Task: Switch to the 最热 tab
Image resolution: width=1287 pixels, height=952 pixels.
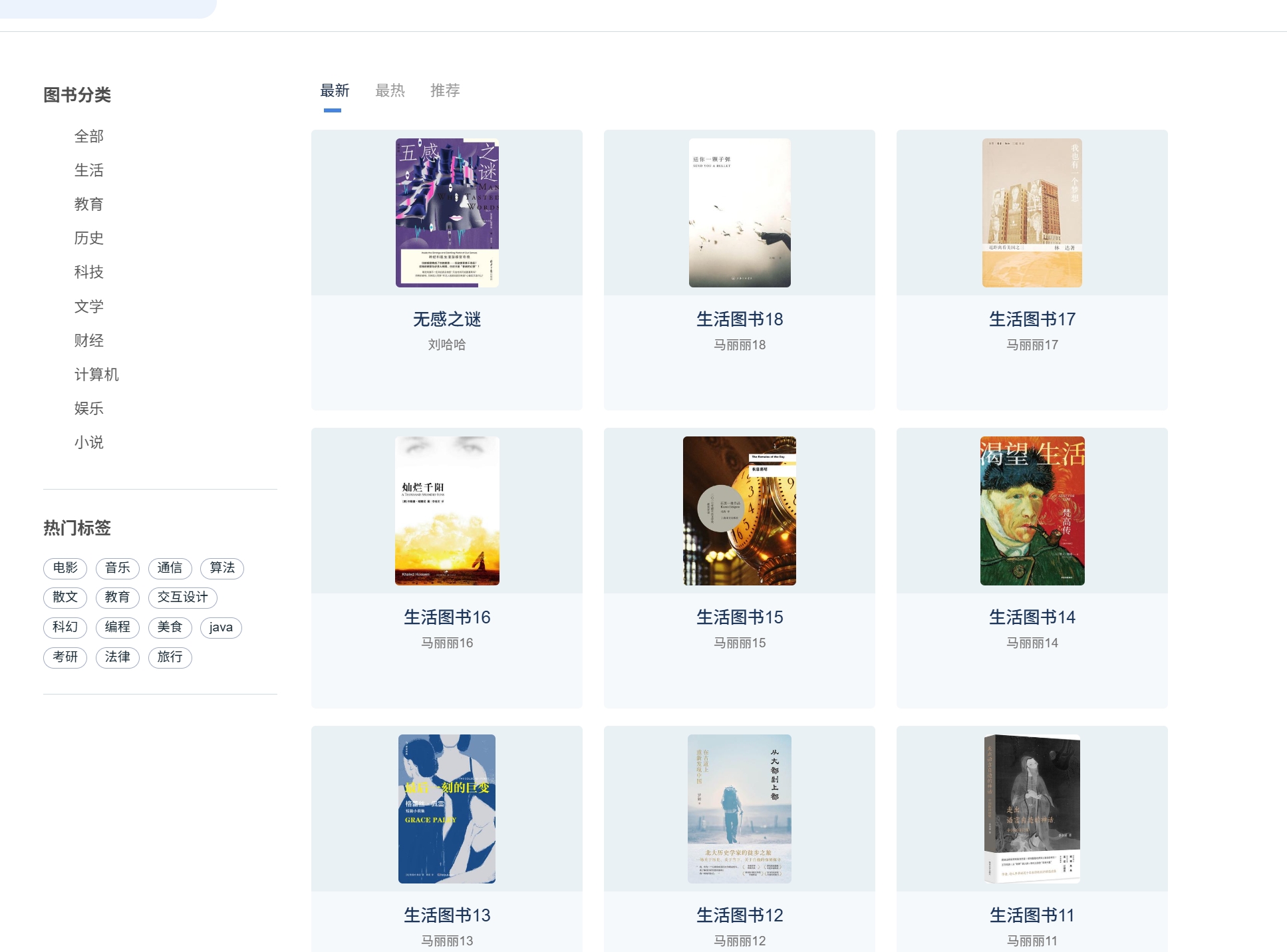Action: pyautogui.click(x=390, y=90)
